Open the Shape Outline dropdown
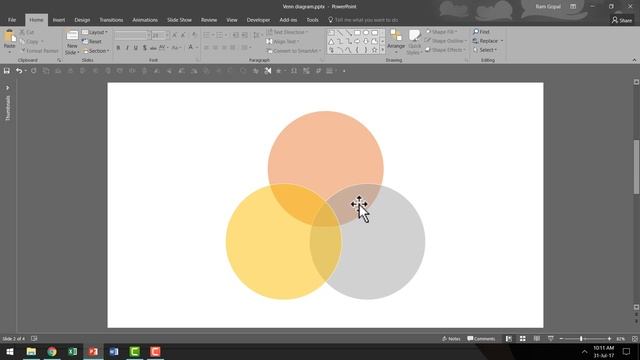The width and height of the screenshot is (640, 360). coord(446,41)
